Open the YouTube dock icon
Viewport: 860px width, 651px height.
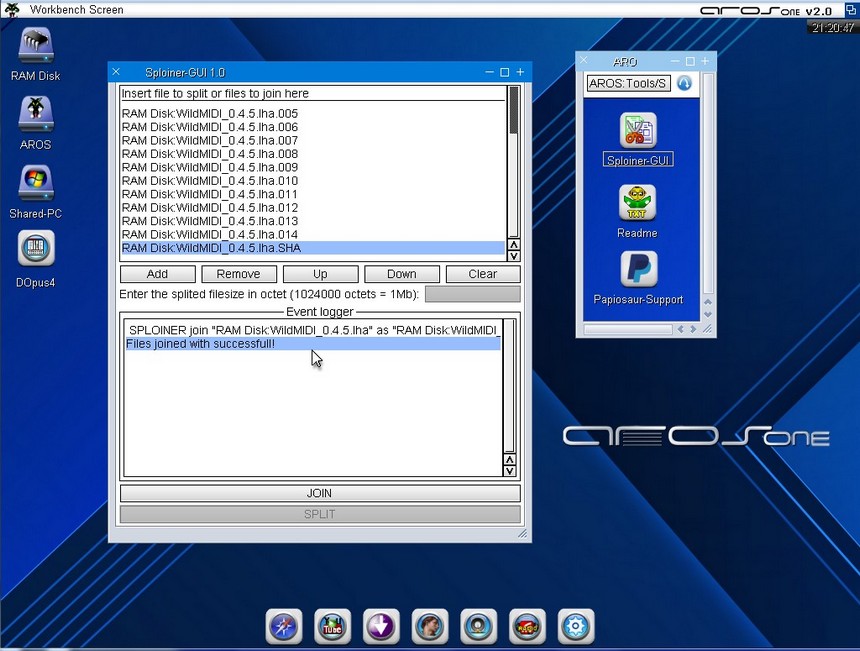[x=332, y=626]
